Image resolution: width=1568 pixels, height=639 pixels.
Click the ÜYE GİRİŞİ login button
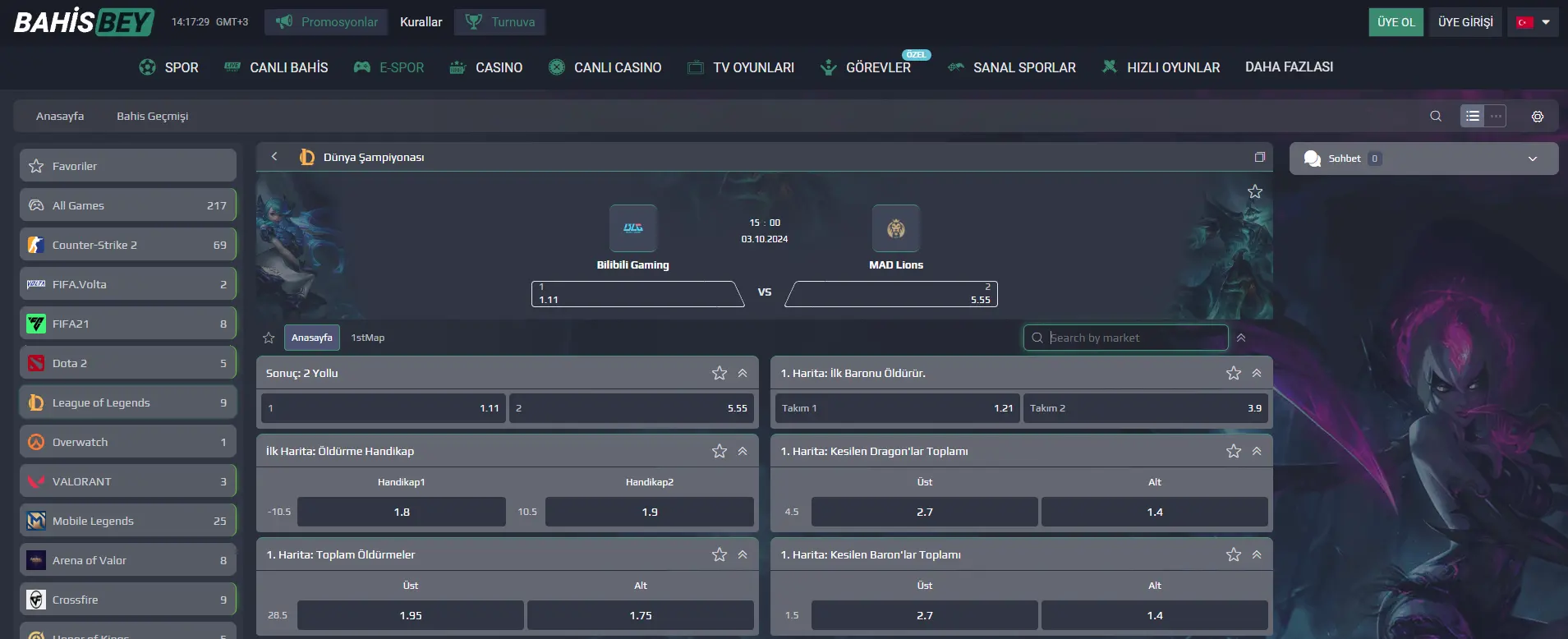[1465, 22]
